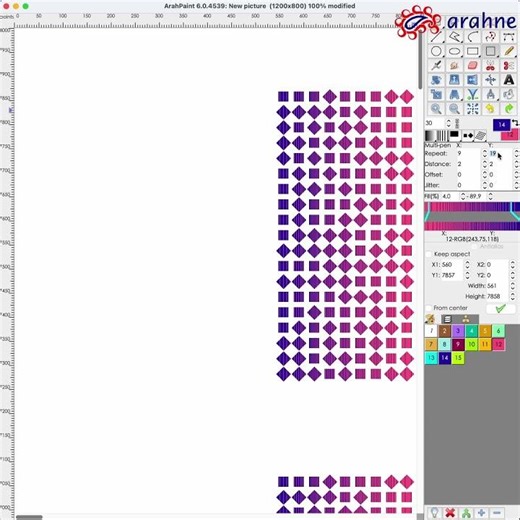Screen dimensions: 520x520
Task: Click the background color 12 box
Action: click(510, 135)
